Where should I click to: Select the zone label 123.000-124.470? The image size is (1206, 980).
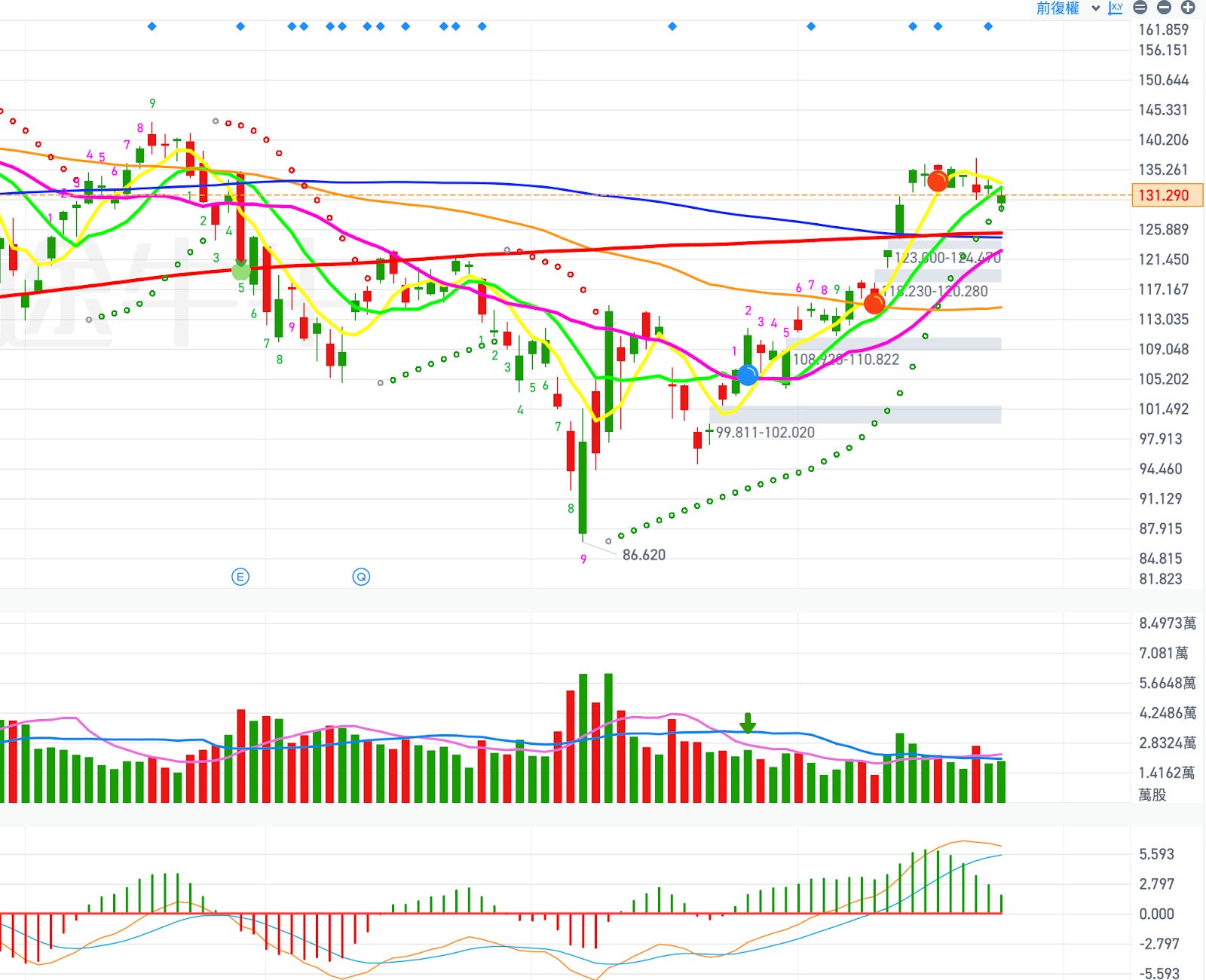[x=947, y=258]
